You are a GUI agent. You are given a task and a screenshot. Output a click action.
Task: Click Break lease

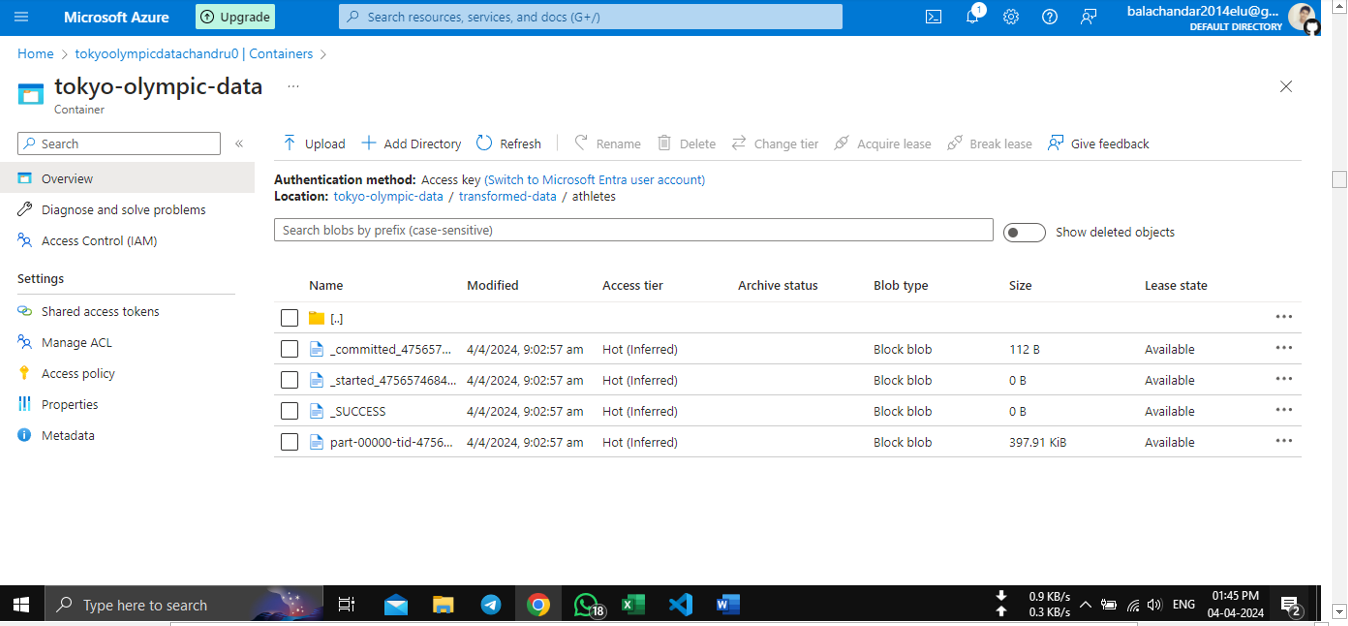[989, 144]
